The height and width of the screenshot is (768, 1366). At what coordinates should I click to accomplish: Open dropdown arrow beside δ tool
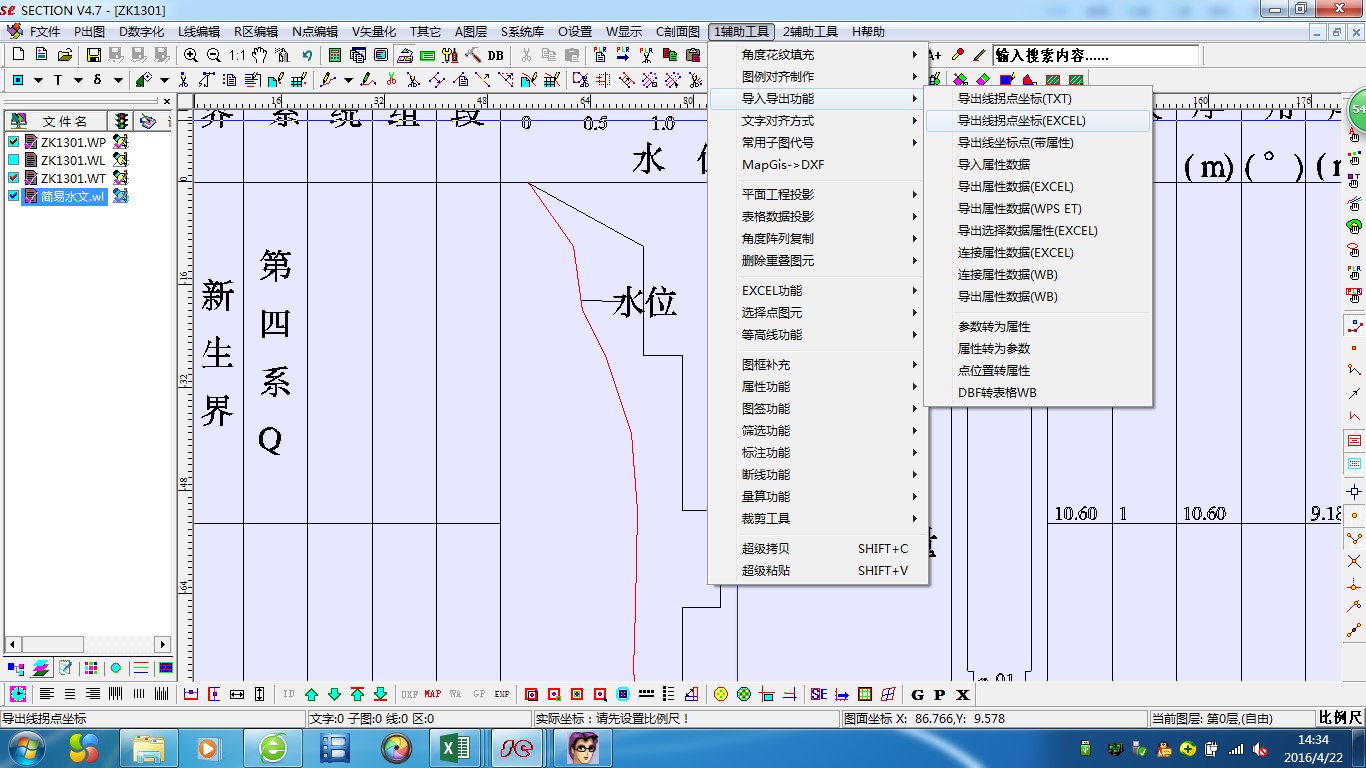pos(118,80)
